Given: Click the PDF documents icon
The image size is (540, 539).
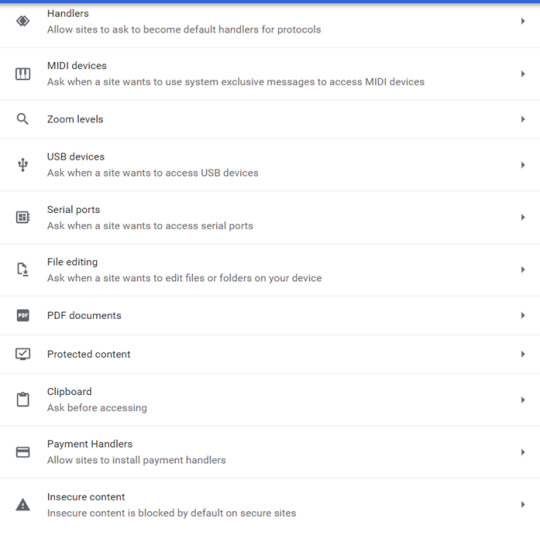Looking at the screenshot, I should click(23, 315).
